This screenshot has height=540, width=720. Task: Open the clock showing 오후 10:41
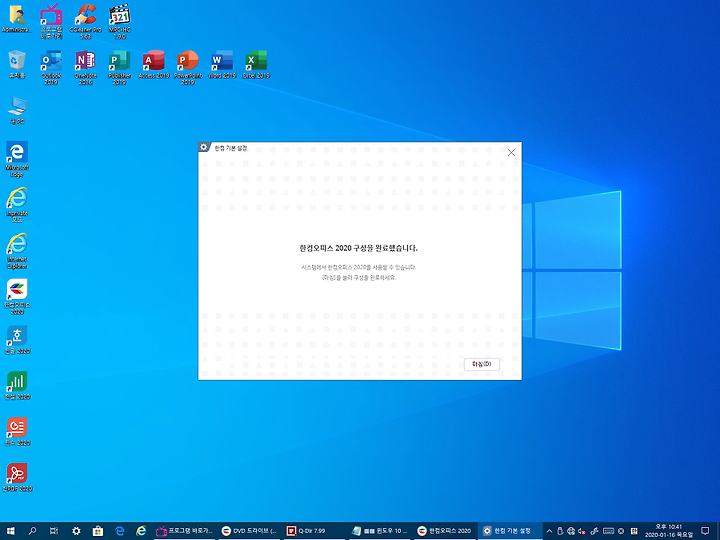[668, 531]
